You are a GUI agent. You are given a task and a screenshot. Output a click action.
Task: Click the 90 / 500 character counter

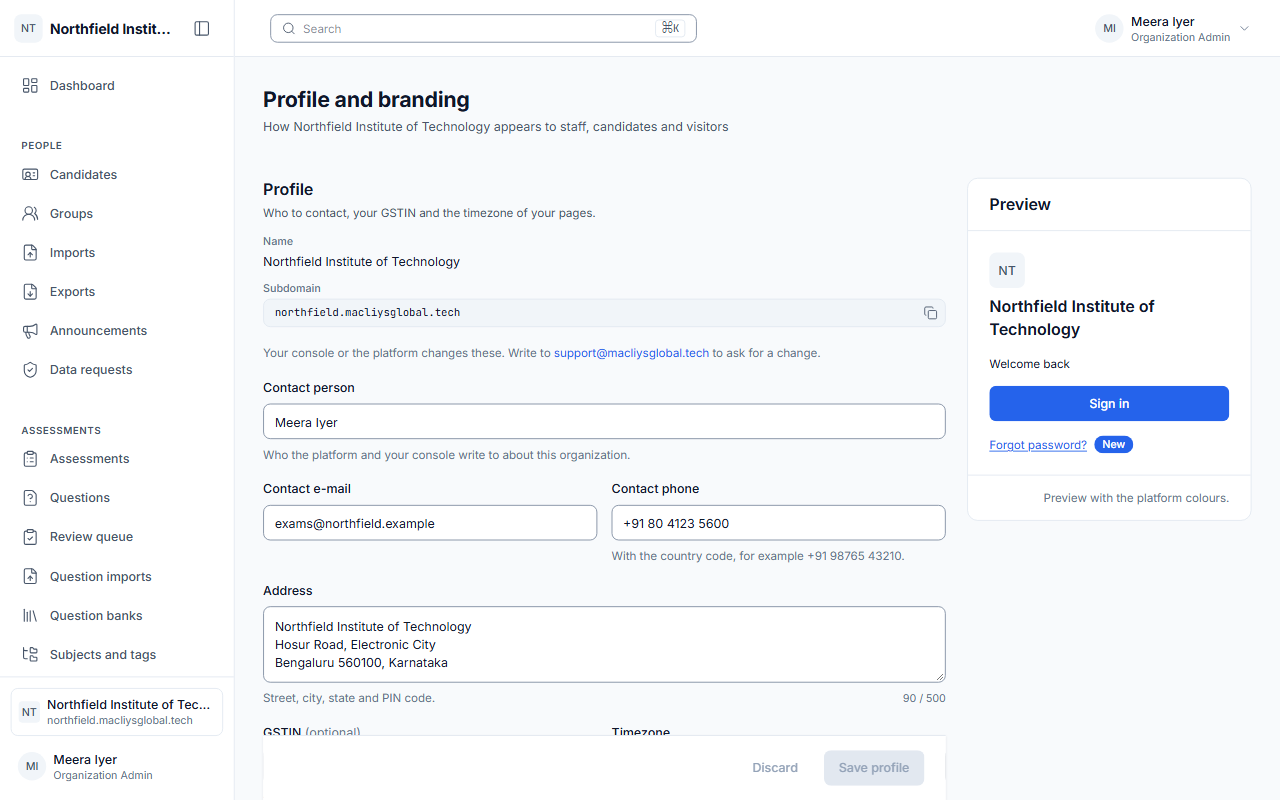(x=924, y=698)
